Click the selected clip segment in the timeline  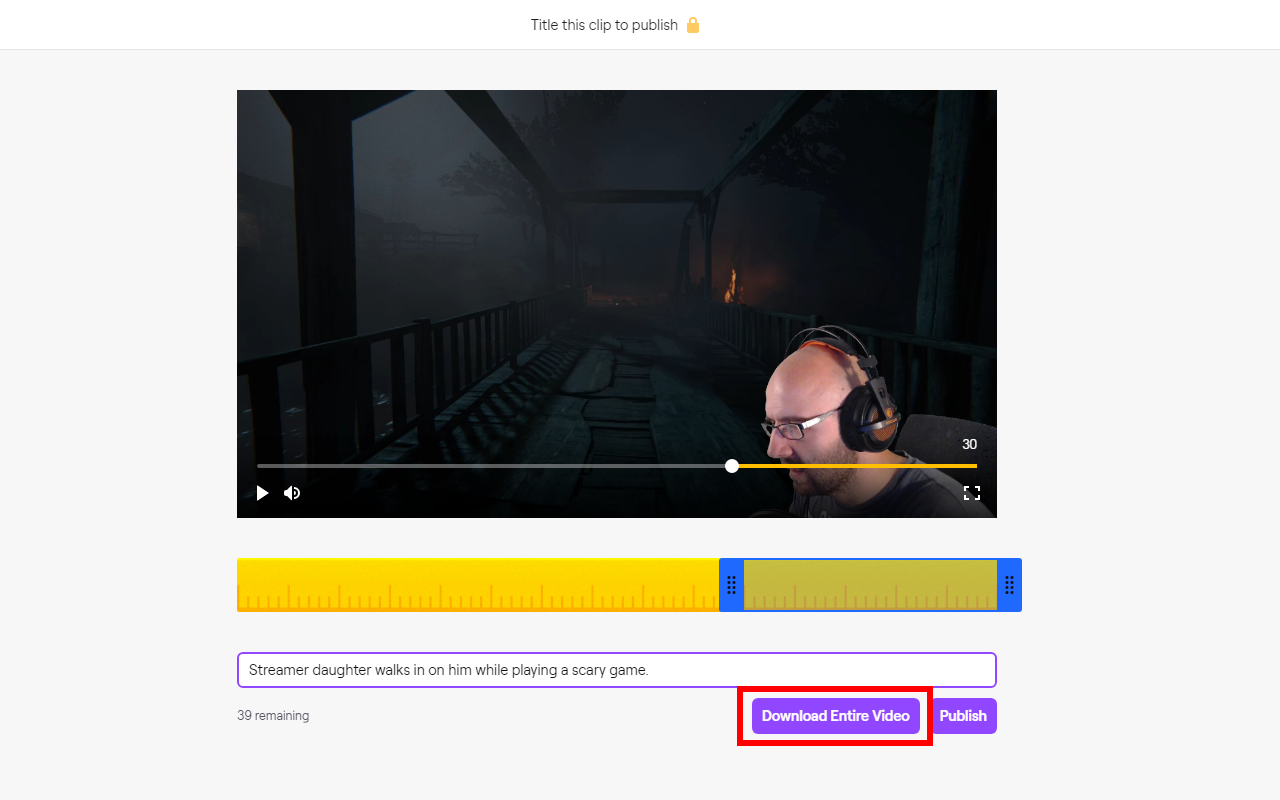click(x=870, y=585)
